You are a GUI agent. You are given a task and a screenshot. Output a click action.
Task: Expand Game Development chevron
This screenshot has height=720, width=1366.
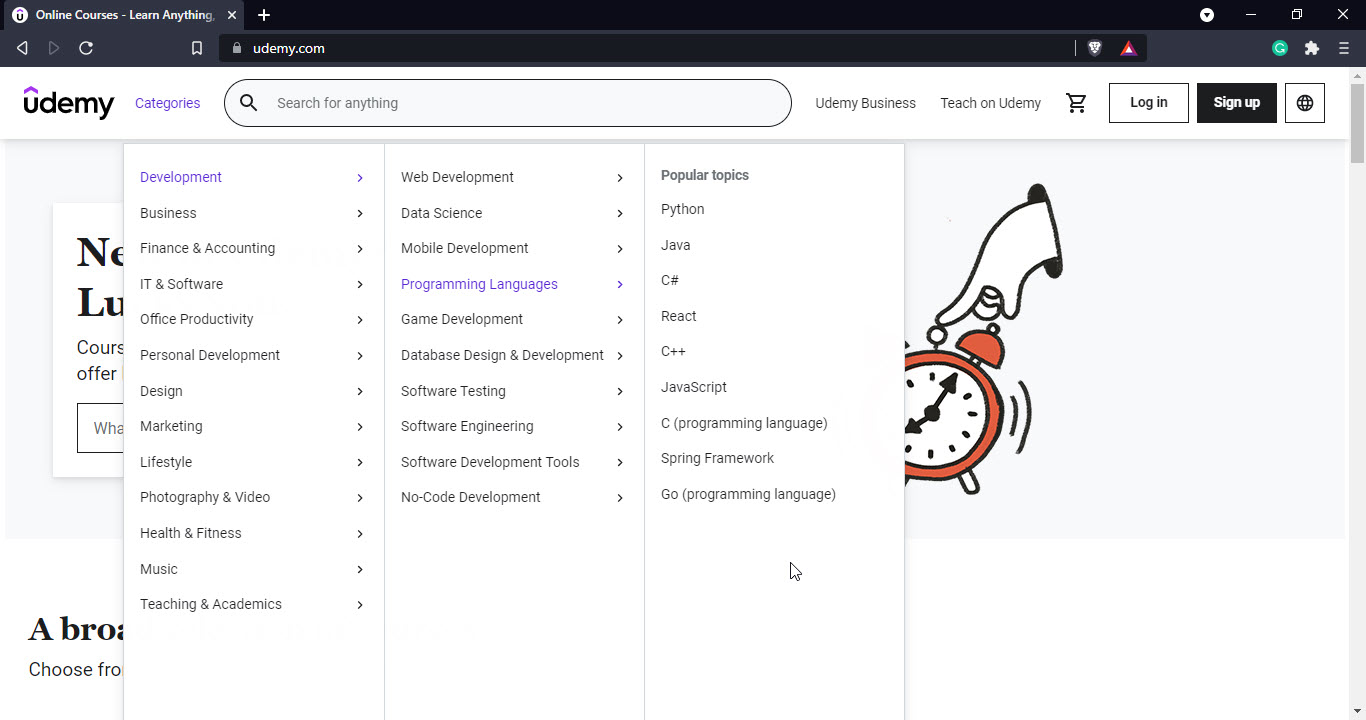pos(620,320)
